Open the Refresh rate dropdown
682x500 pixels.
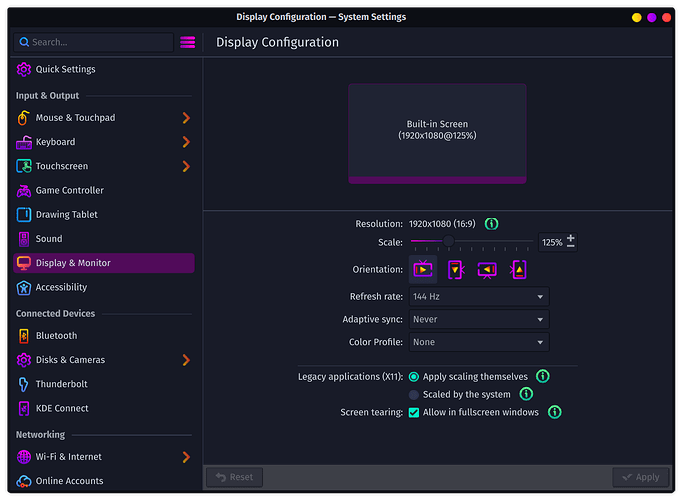[479, 297]
